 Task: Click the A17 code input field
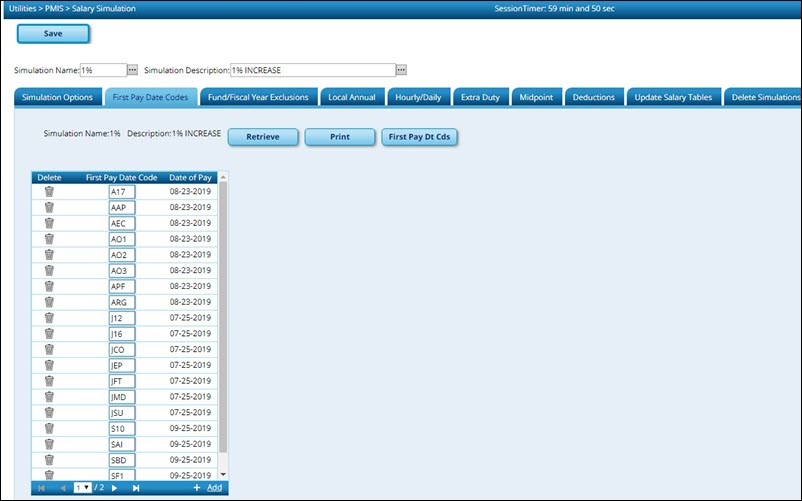click(x=122, y=192)
